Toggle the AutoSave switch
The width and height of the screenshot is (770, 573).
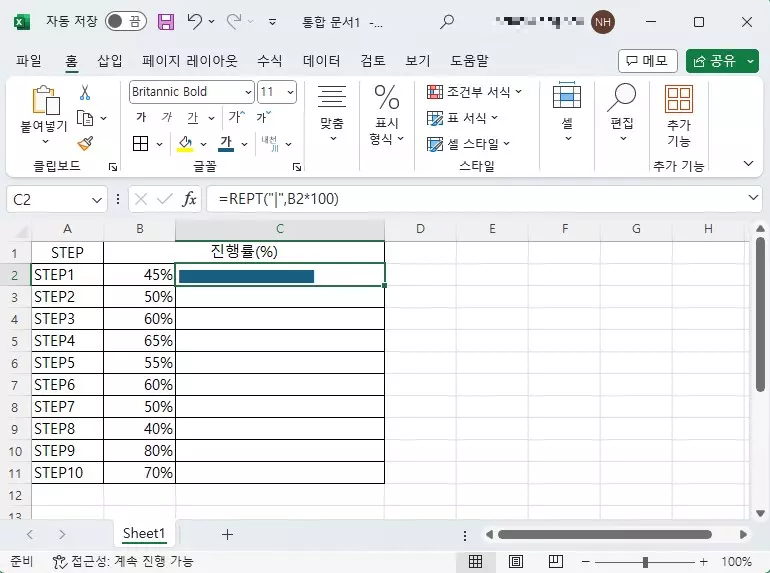tap(126, 21)
